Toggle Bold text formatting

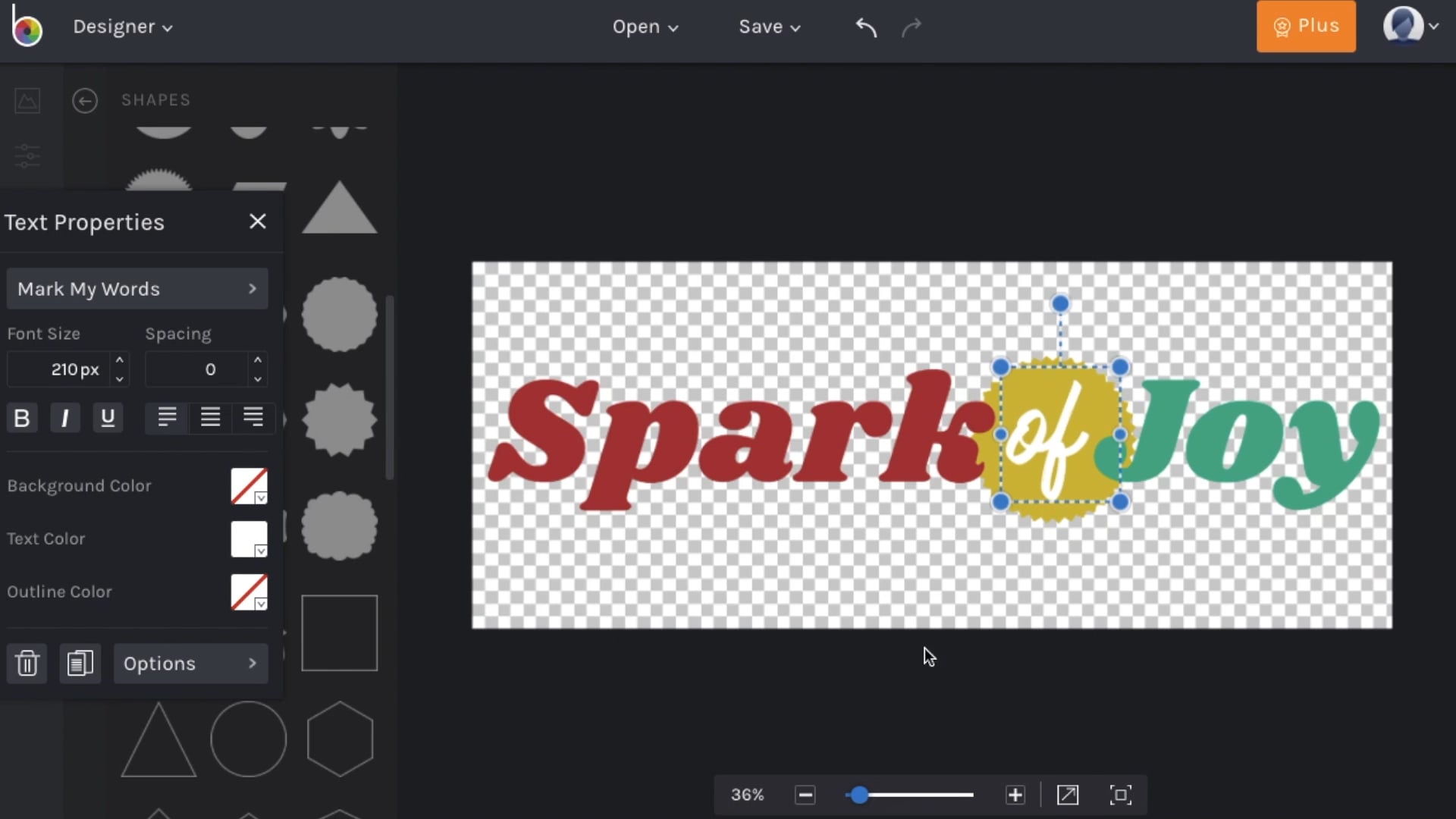point(22,418)
